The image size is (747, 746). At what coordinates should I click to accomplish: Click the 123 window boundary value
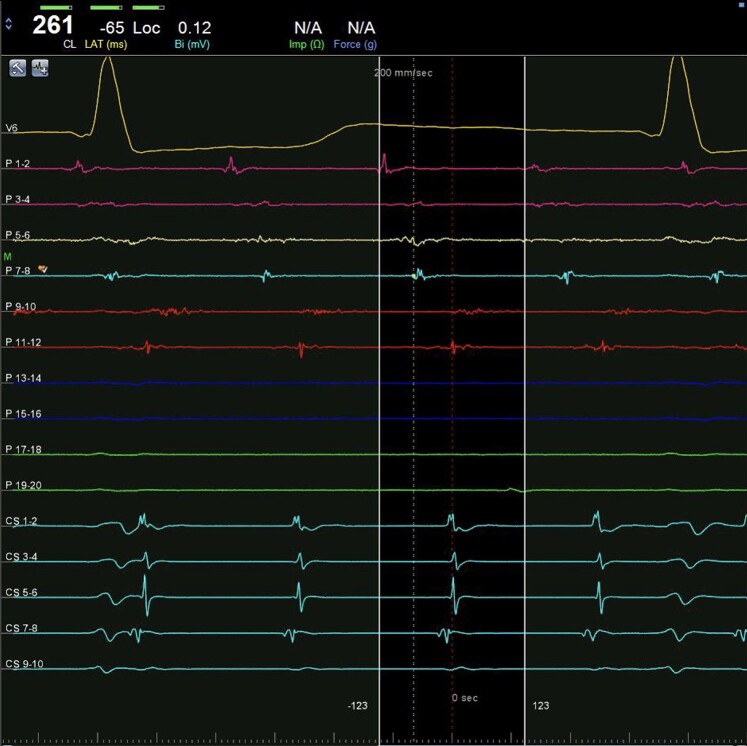click(x=540, y=706)
